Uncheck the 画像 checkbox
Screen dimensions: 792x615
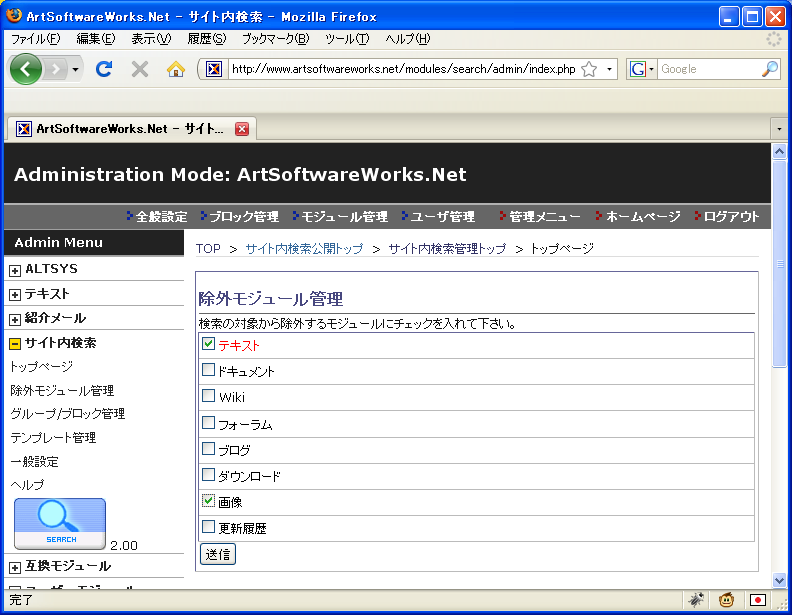click(x=208, y=500)
